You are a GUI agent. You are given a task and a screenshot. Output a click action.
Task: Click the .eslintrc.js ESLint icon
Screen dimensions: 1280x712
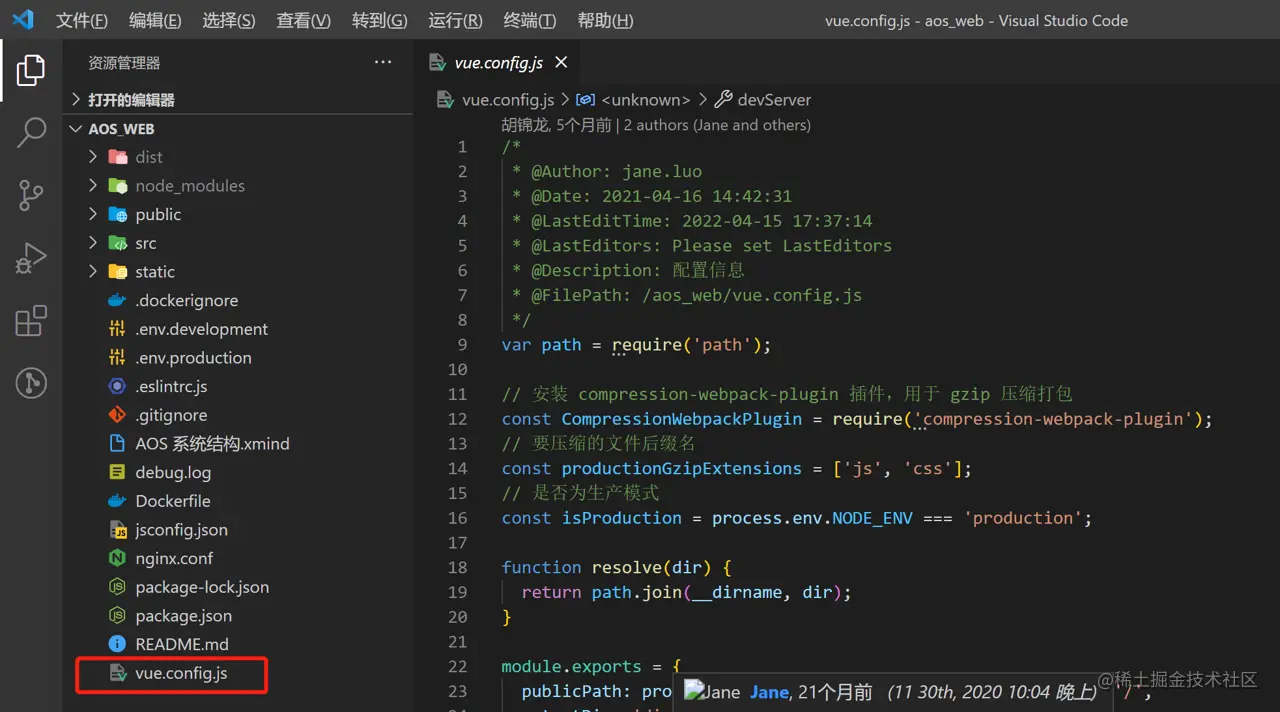[118, 386]
